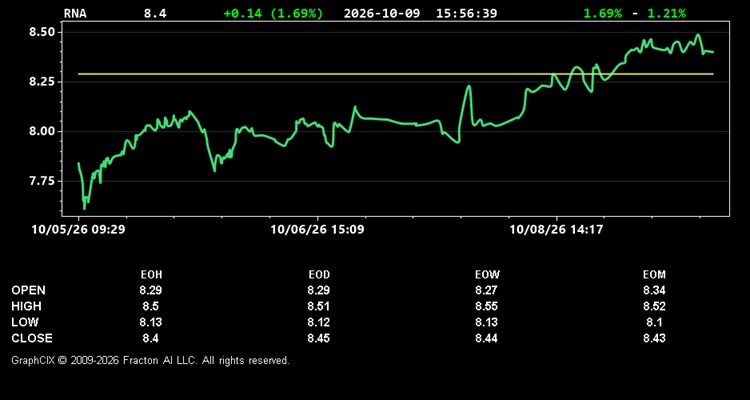This screenshot has width=750, height=400.
Task: Click the yellow horizontal reference line
Action: (x=396, y=74)
